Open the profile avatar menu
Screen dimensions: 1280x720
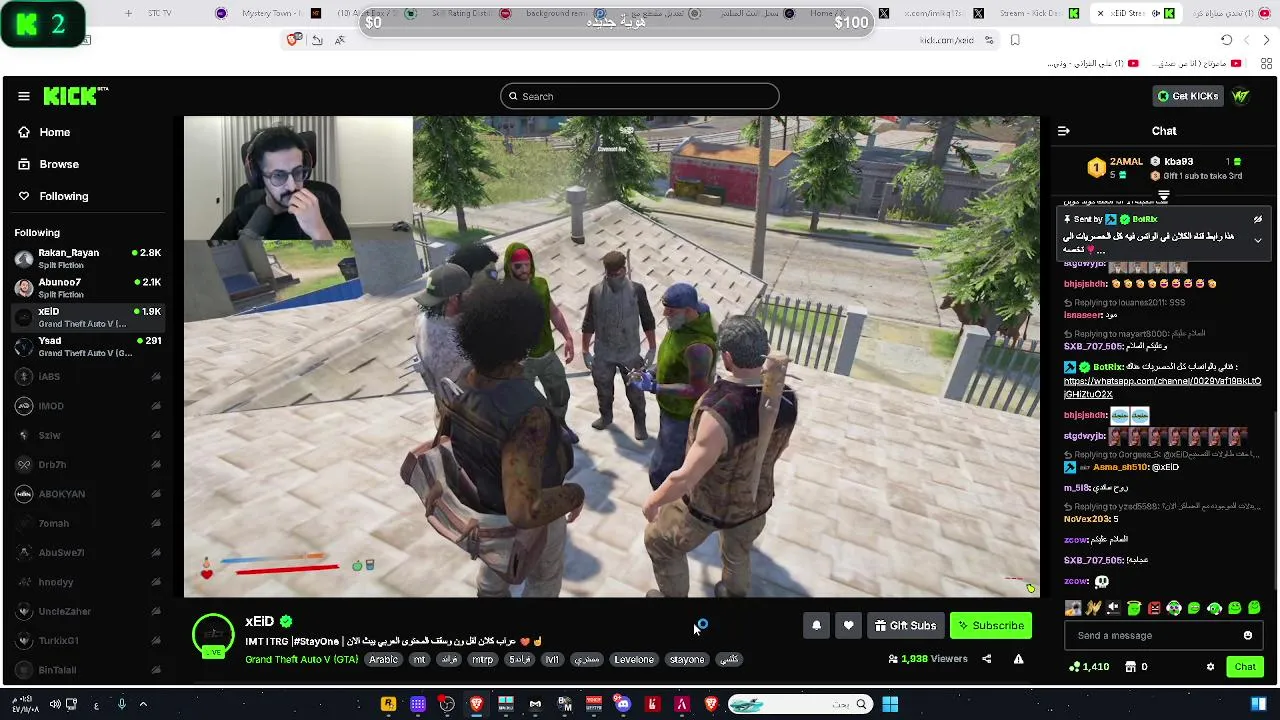(1241, 96)
